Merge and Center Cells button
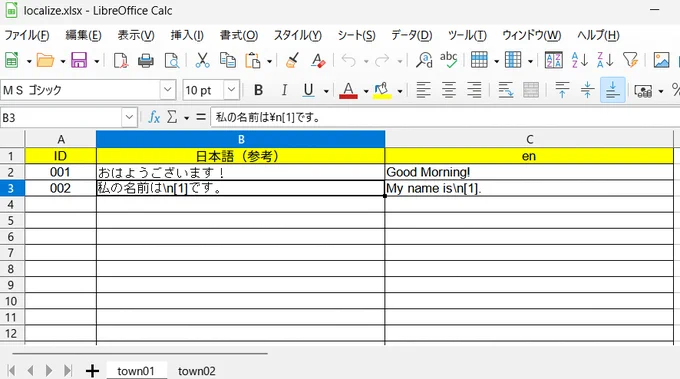This screenshot has width=680, height=379. (x=531, y=90)
